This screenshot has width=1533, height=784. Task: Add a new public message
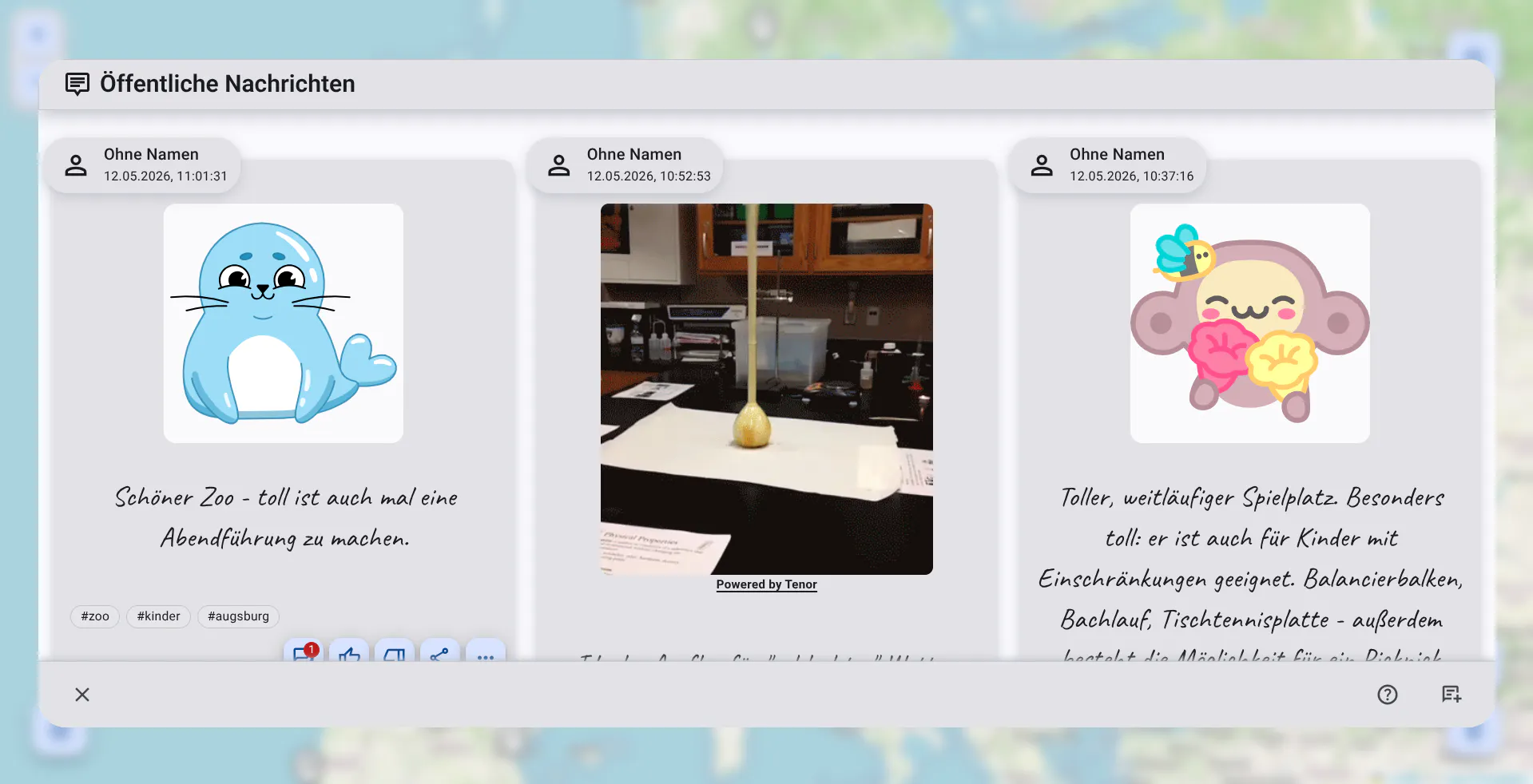click(x=1452, y=695)
